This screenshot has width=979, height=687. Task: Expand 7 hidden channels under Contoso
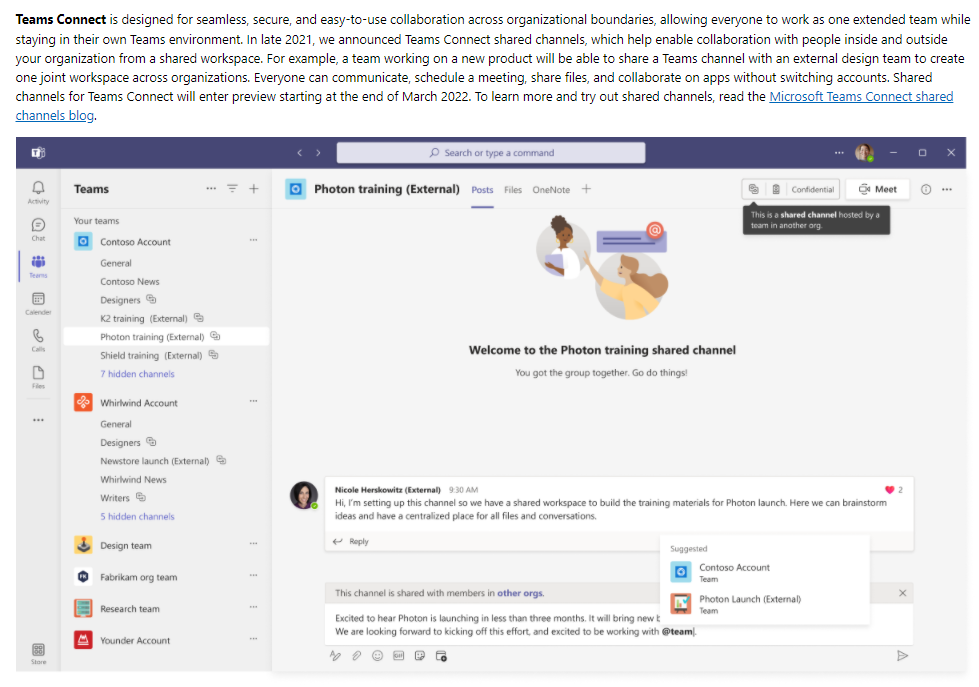point(137,374)
